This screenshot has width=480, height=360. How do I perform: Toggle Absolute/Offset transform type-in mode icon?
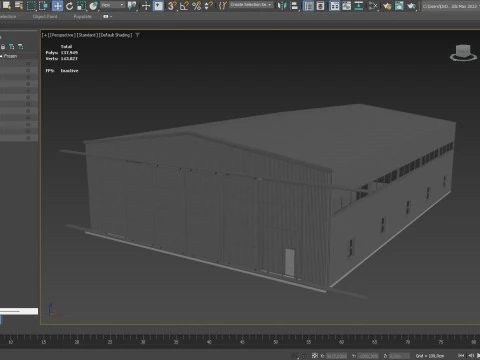[315, 356]
